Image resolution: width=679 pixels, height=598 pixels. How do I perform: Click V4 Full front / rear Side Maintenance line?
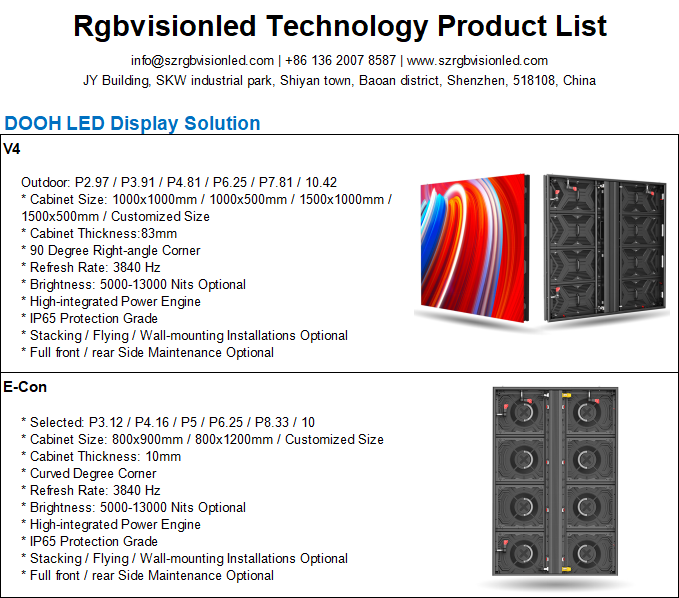[x=148, y=352]
